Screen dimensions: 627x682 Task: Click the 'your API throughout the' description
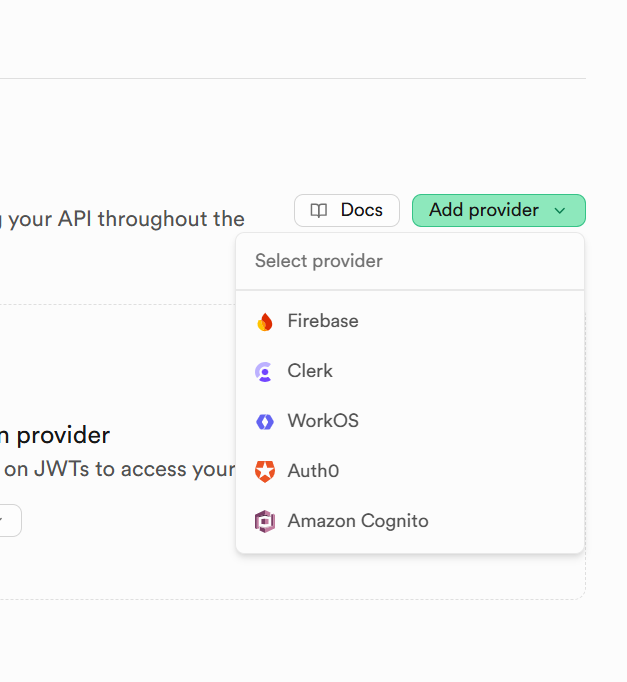pos(125,218)
